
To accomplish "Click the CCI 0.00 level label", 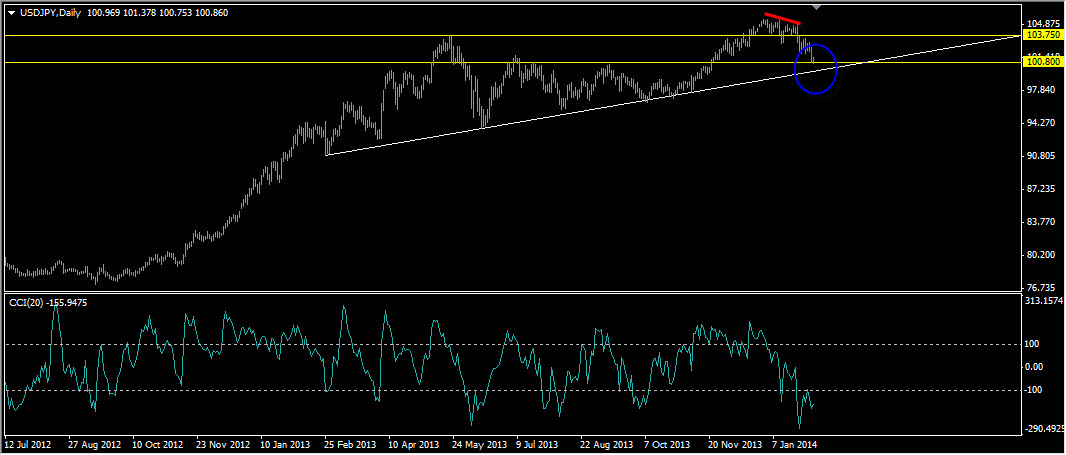I will click(1034, 367).
